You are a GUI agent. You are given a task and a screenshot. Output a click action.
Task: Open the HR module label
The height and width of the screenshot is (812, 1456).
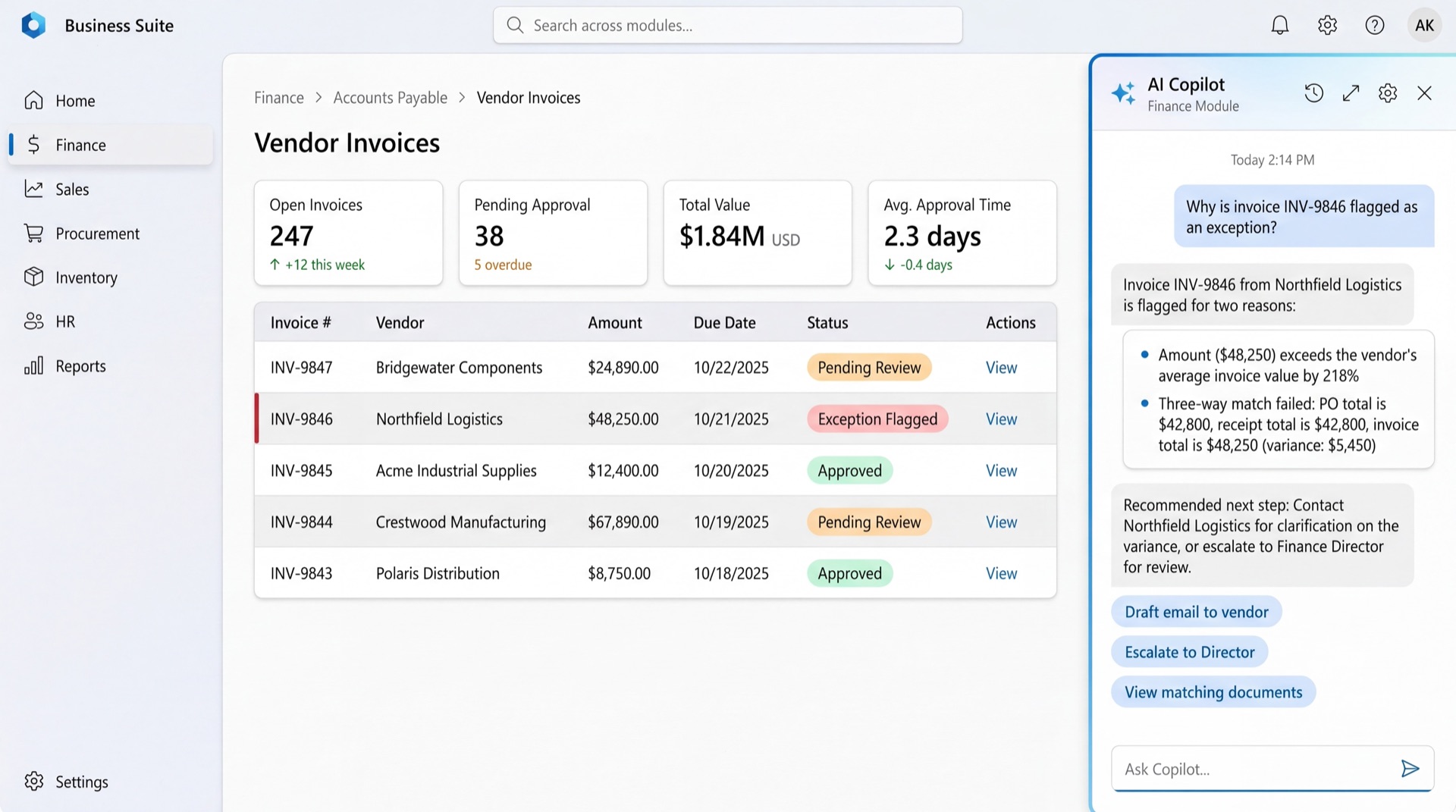tap(65, 321)
